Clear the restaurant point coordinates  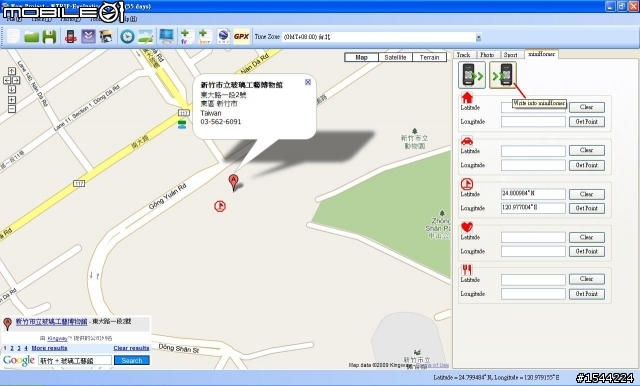pos(587,280)
